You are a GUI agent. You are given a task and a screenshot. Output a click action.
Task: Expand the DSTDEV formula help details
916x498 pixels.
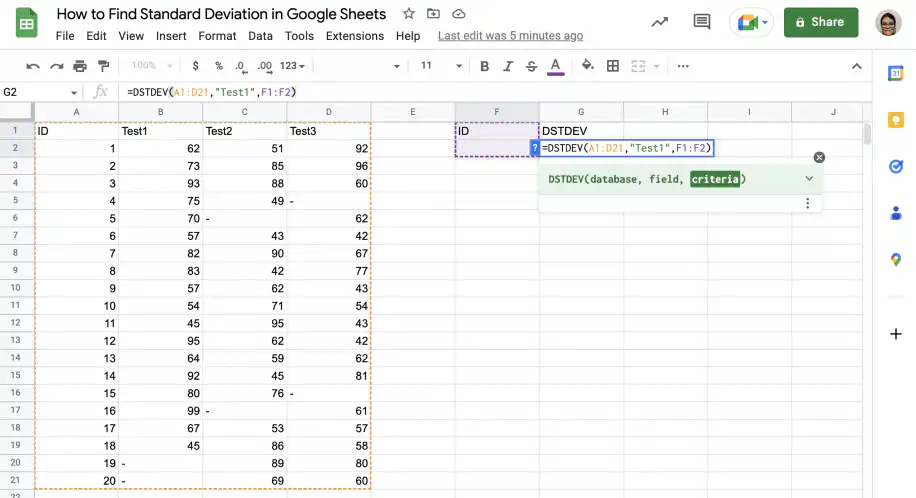coord(809,178)
